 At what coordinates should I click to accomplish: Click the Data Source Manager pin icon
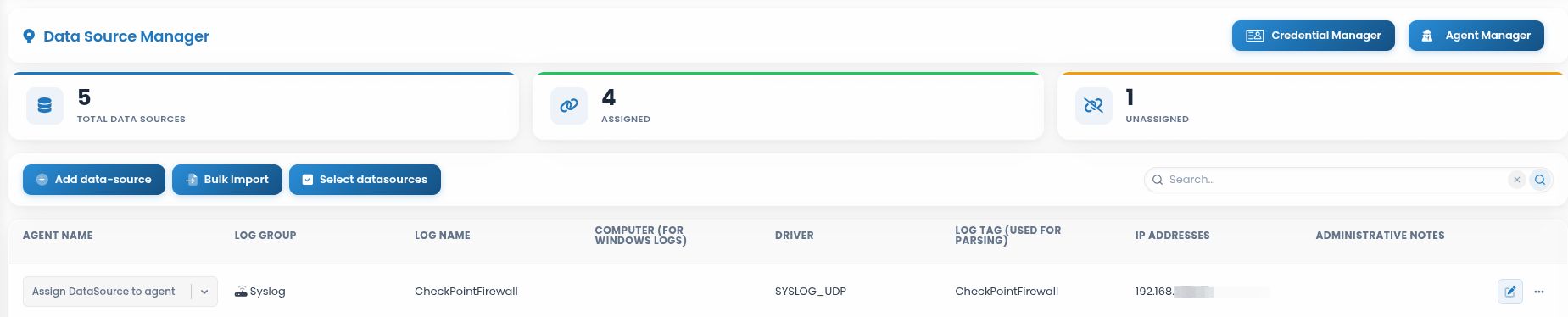[x=29, y=36]
